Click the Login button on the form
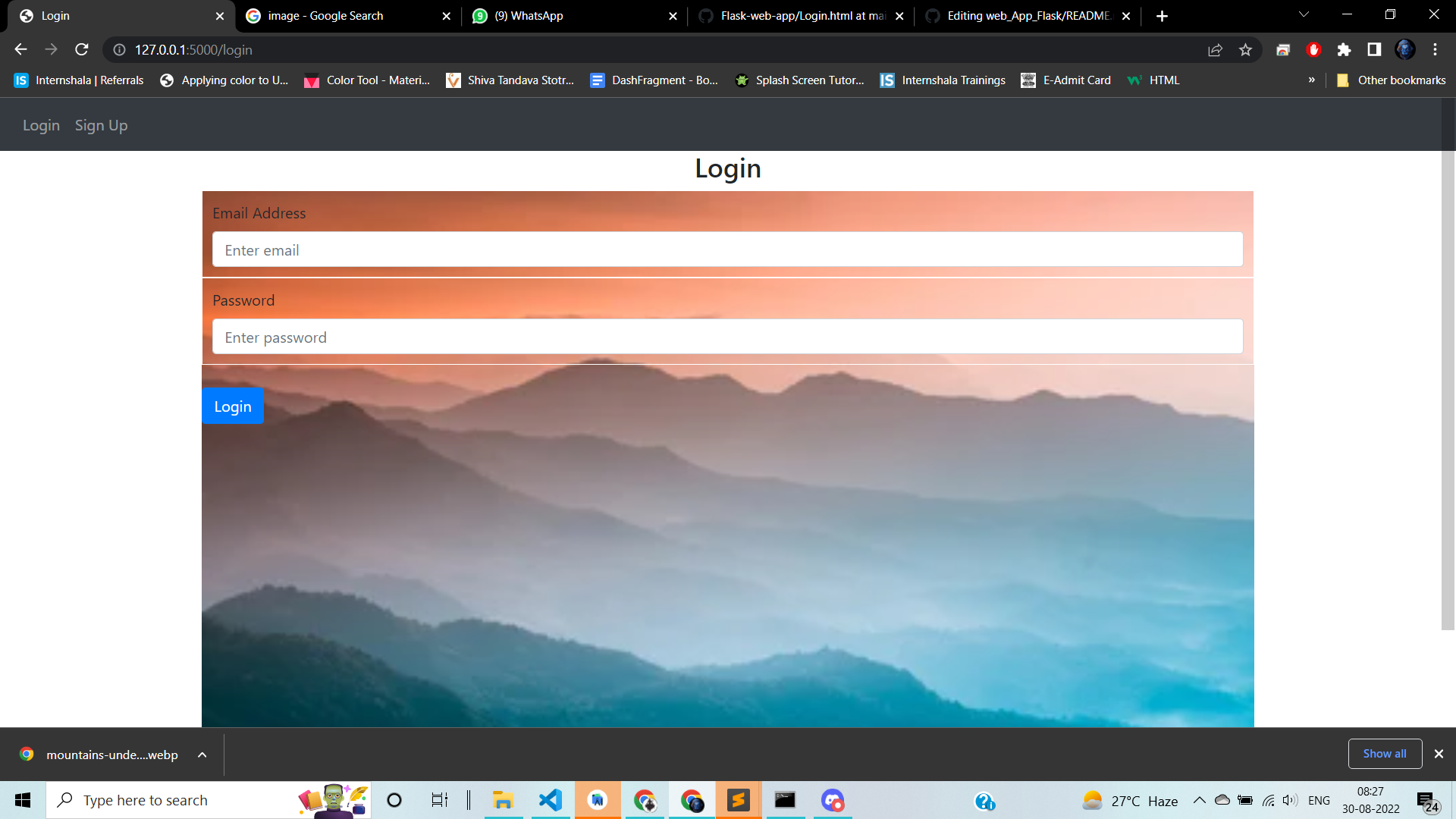Image resolution: width=1456 pixels, height=819 pixels. [232, 406]
